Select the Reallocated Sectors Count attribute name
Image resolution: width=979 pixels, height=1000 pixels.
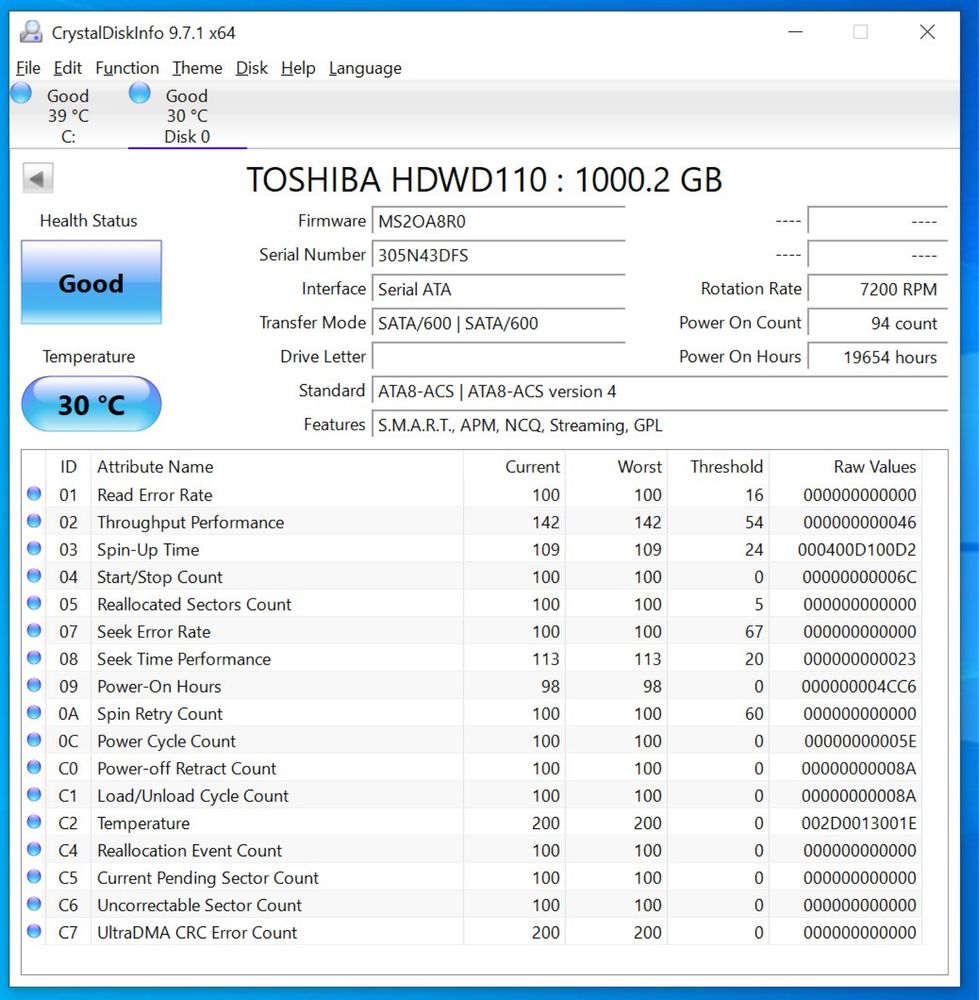click(195, 605)
